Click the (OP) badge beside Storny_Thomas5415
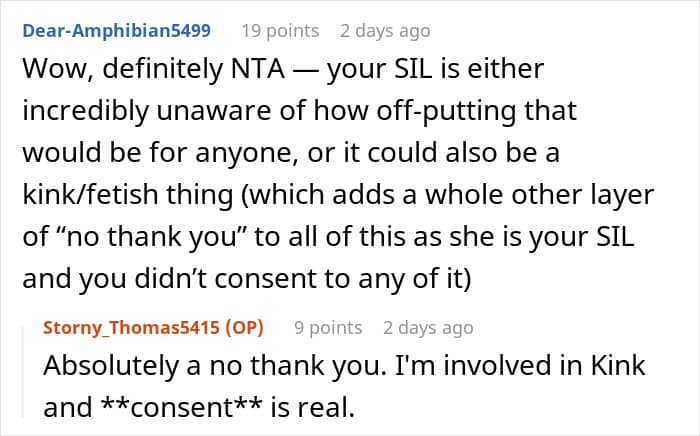 [244, 328]
